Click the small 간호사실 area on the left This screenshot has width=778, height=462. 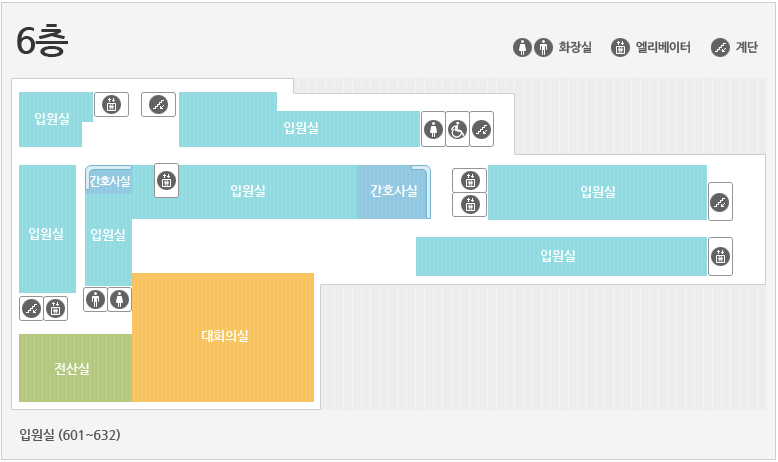[109, 180]
